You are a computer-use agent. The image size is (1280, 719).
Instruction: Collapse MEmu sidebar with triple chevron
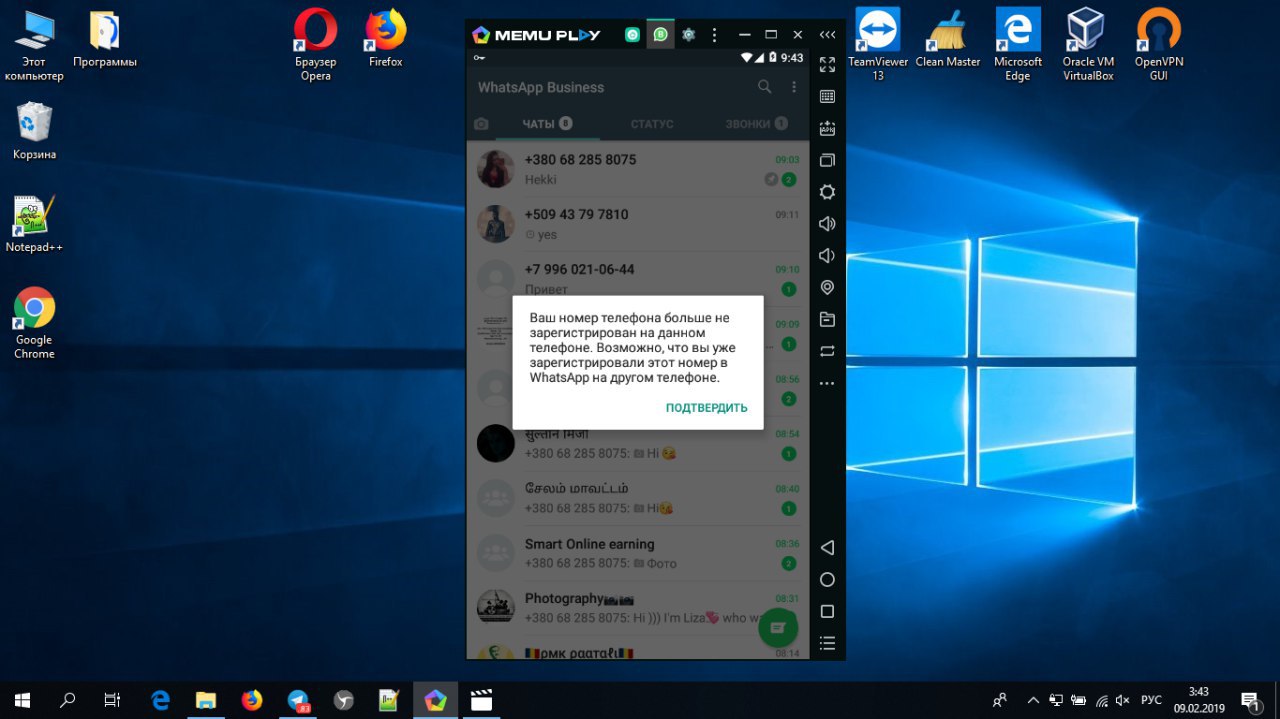[827, 34]
